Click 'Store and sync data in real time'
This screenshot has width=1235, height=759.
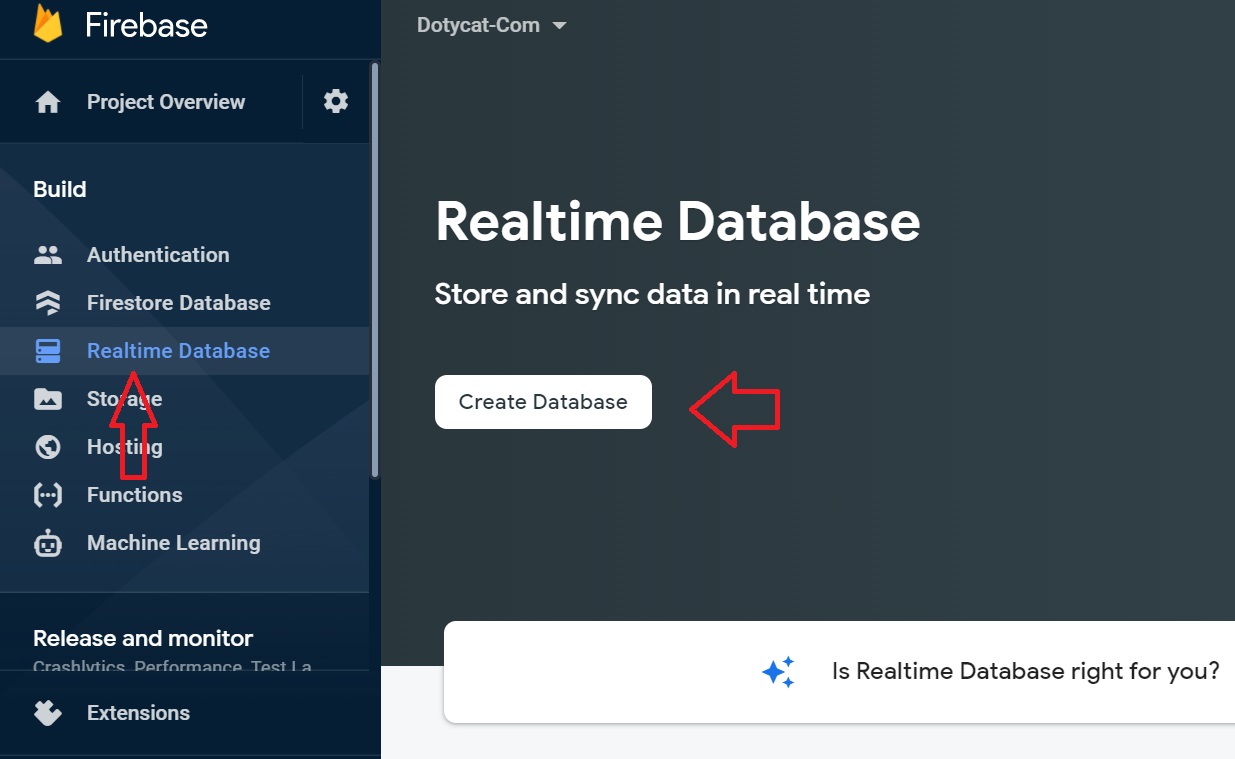click(x=652, y=294)
